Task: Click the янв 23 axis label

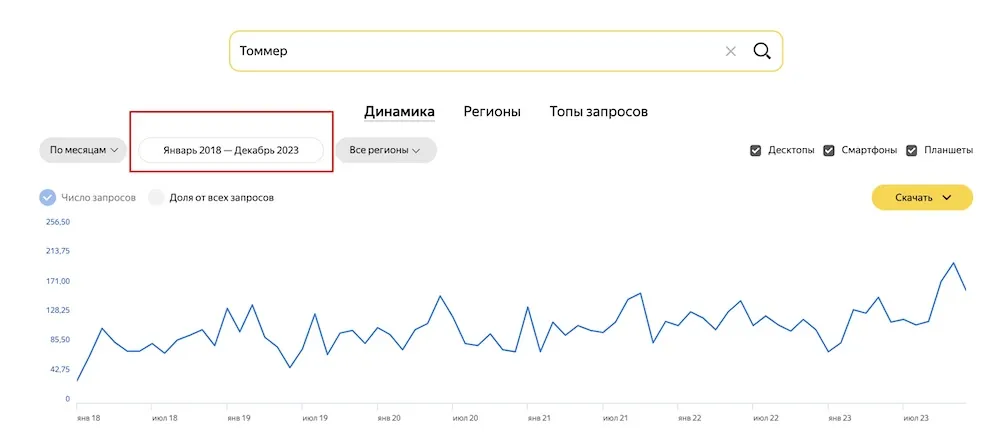Action: 841,418
